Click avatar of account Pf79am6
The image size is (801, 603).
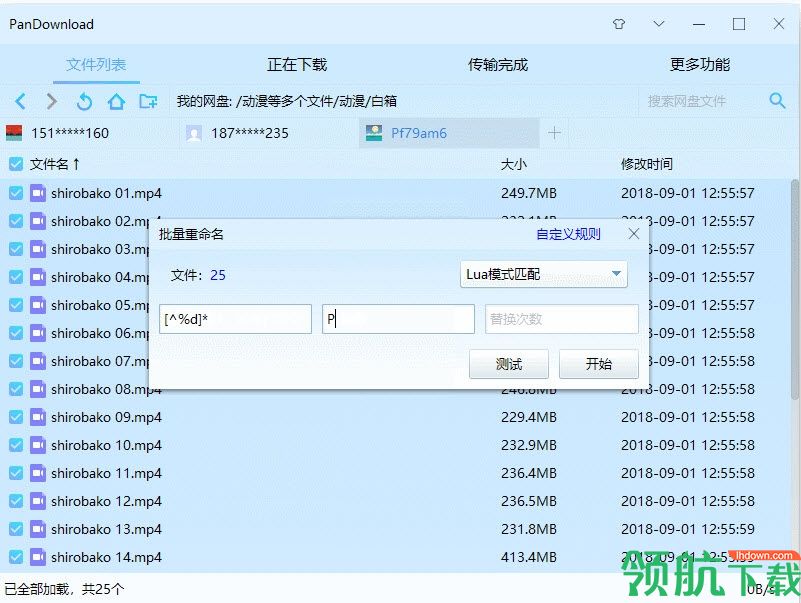pyautogui.click(x=374, y=133)
